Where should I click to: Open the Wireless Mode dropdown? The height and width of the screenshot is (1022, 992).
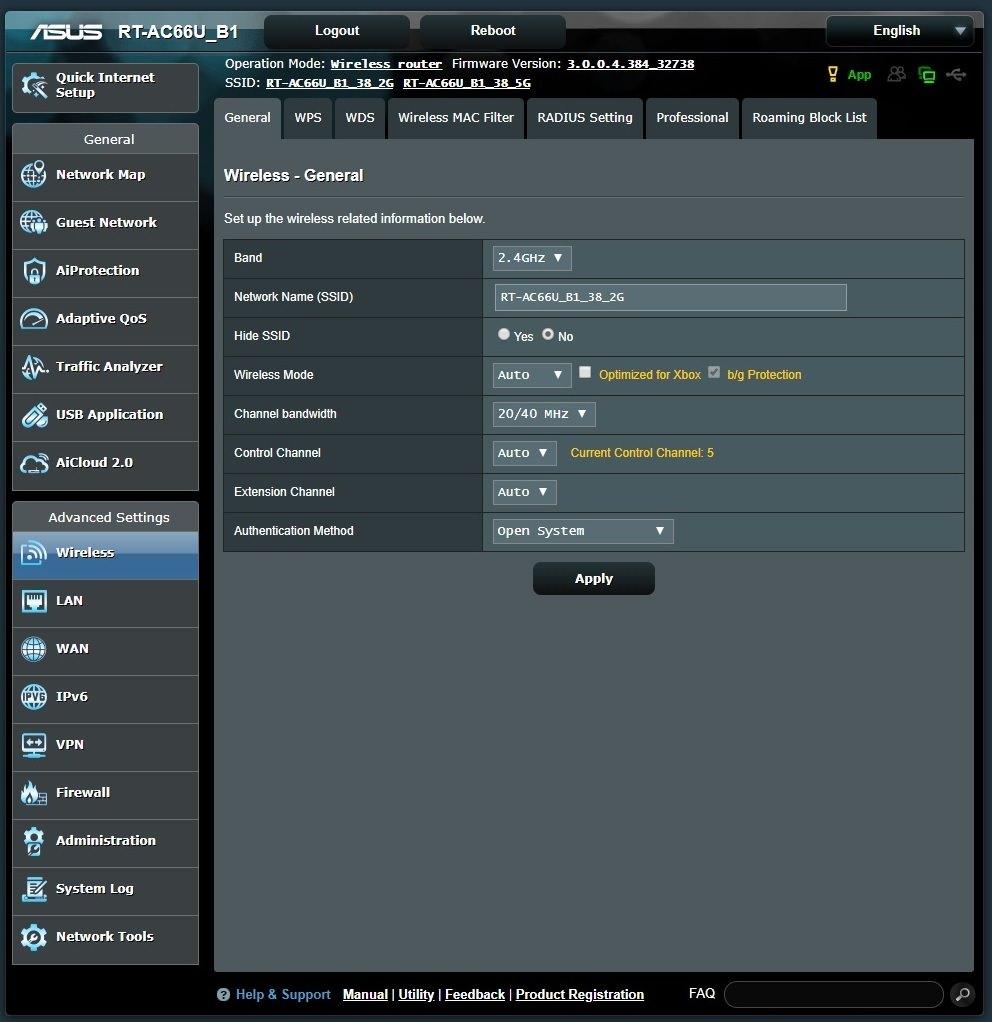click(532, 375)
